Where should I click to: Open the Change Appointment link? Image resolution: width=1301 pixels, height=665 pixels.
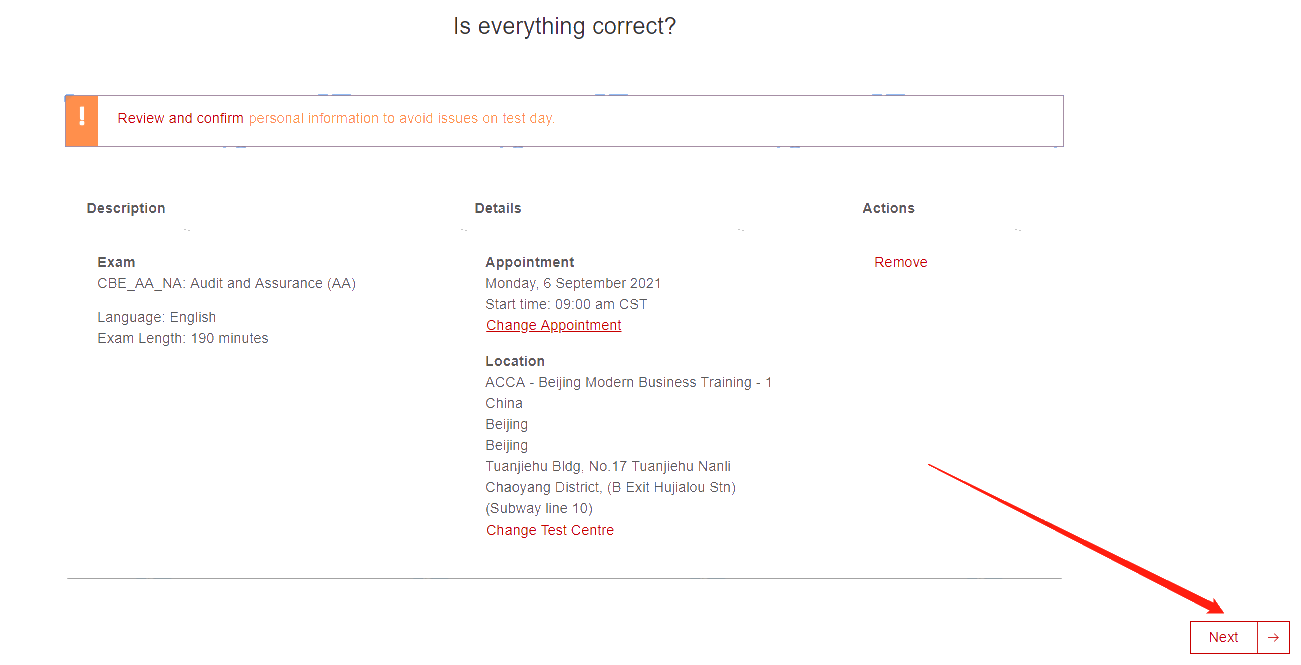(x=553, y=325)
